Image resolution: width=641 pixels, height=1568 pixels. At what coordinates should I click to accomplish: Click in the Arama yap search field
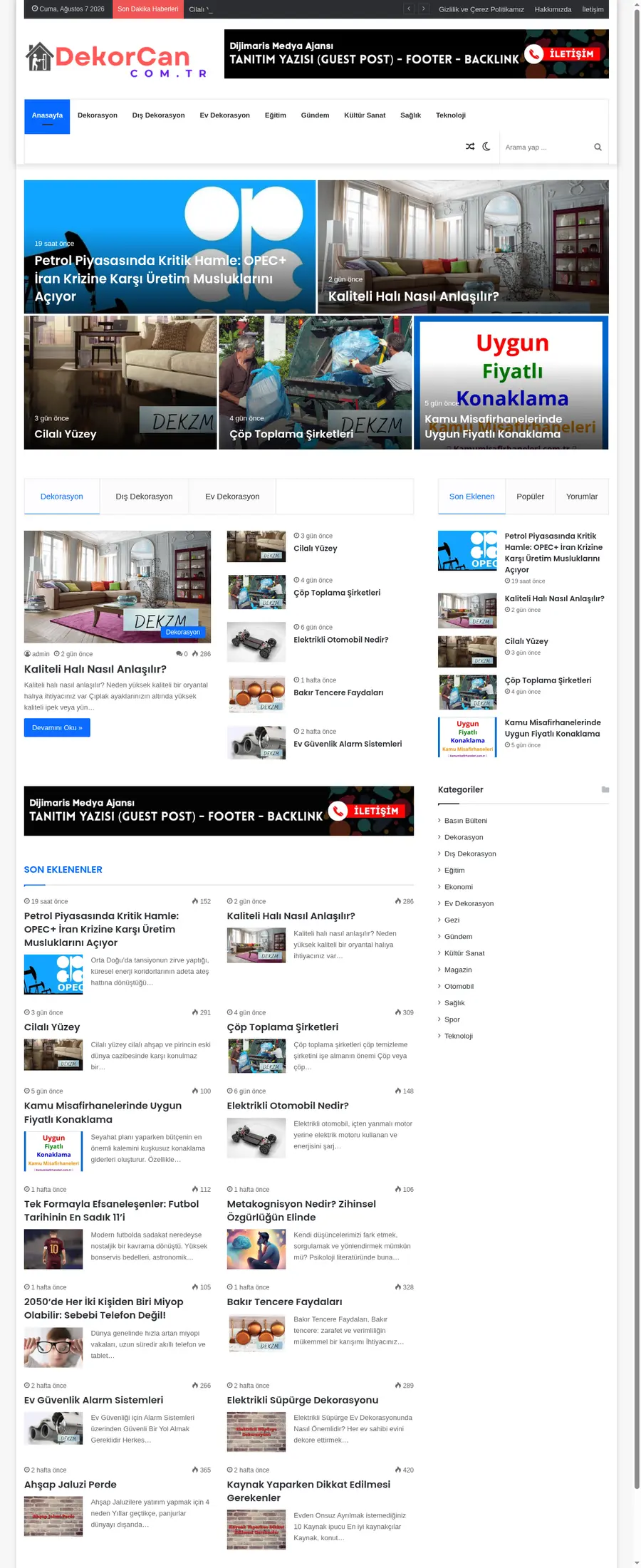[547, 147]
